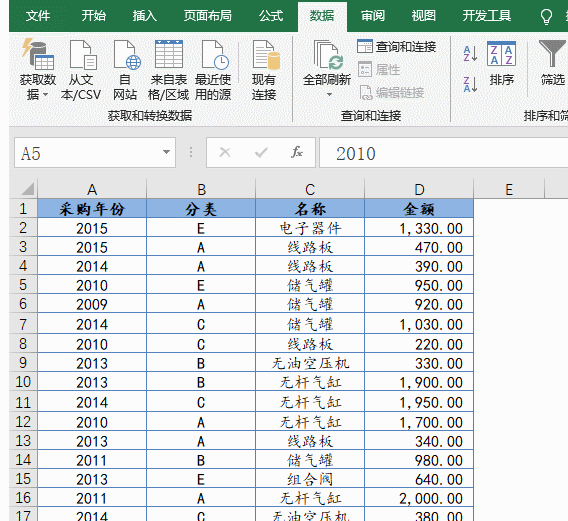
Task: Expand the 全部刷新 dropdown arrow
Action: [329, 95]
